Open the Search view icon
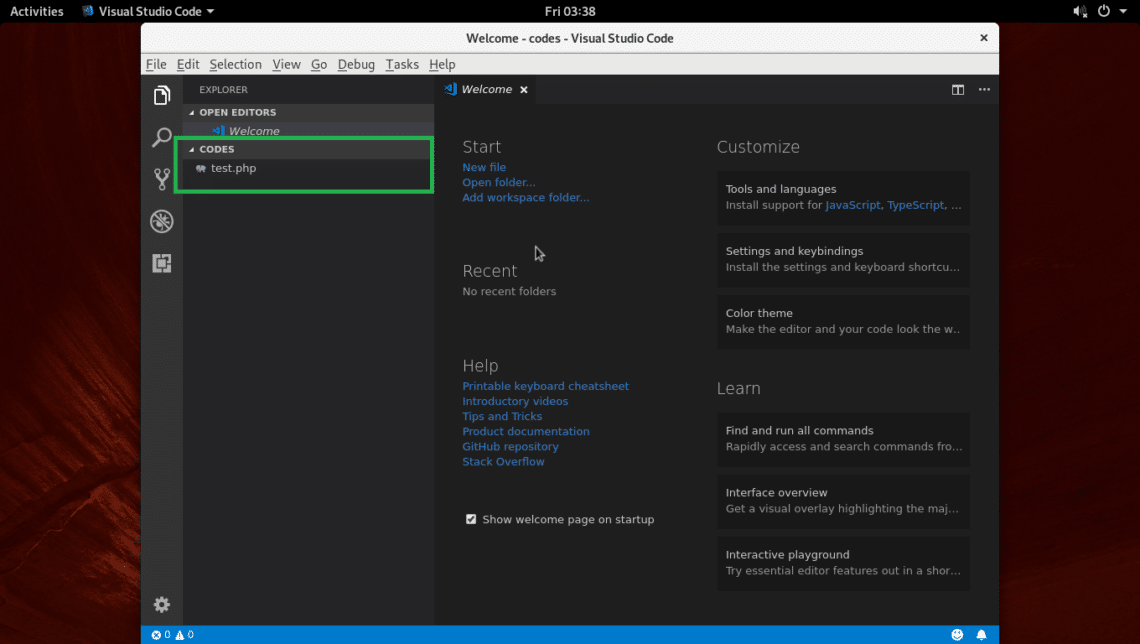The height and width of the screenshot is (644, 1140). pyautogui.click(x=162, y=137)
